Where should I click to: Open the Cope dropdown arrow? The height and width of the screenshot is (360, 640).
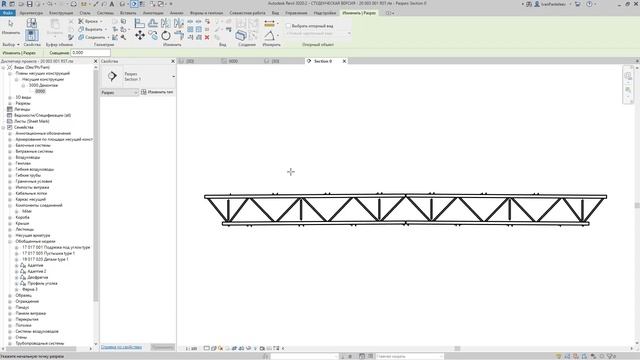click(101, 21)
